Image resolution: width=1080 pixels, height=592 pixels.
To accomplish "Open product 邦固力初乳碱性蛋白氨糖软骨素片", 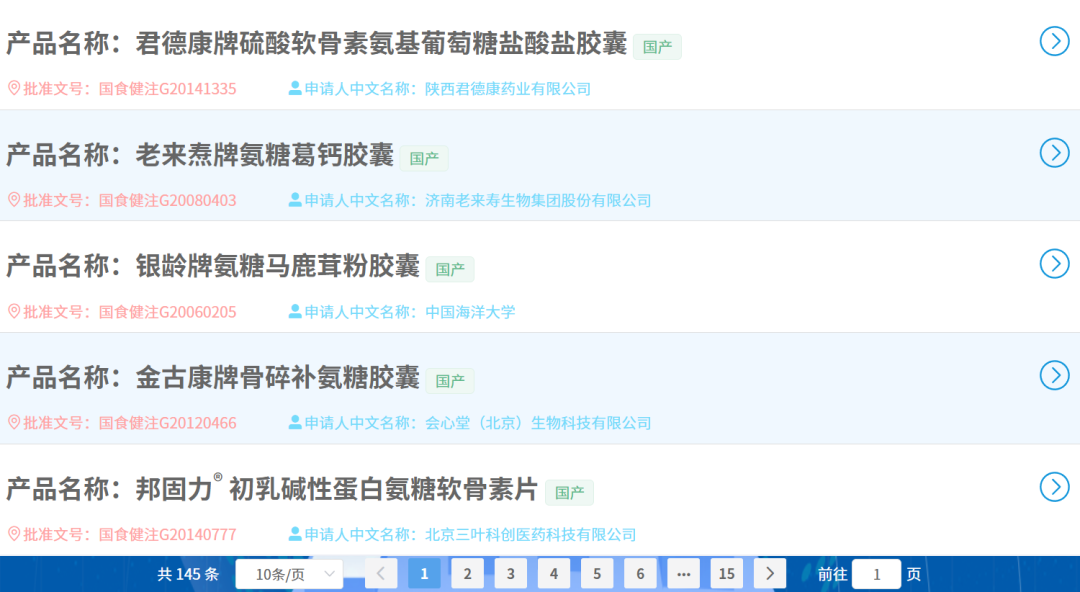I will point(336,488).
